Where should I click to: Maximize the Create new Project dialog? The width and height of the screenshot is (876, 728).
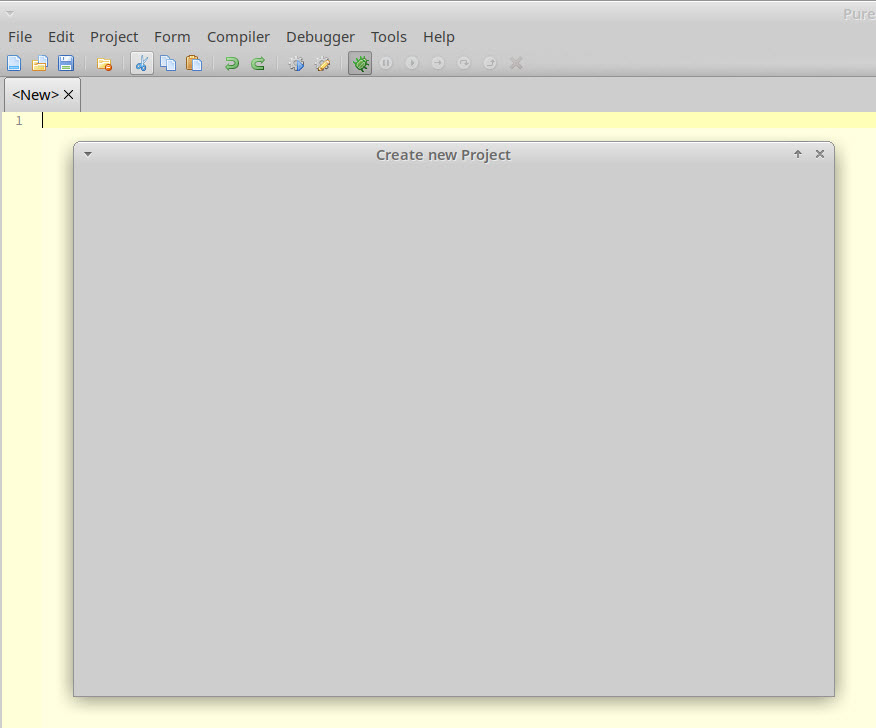tap(798, 154)
